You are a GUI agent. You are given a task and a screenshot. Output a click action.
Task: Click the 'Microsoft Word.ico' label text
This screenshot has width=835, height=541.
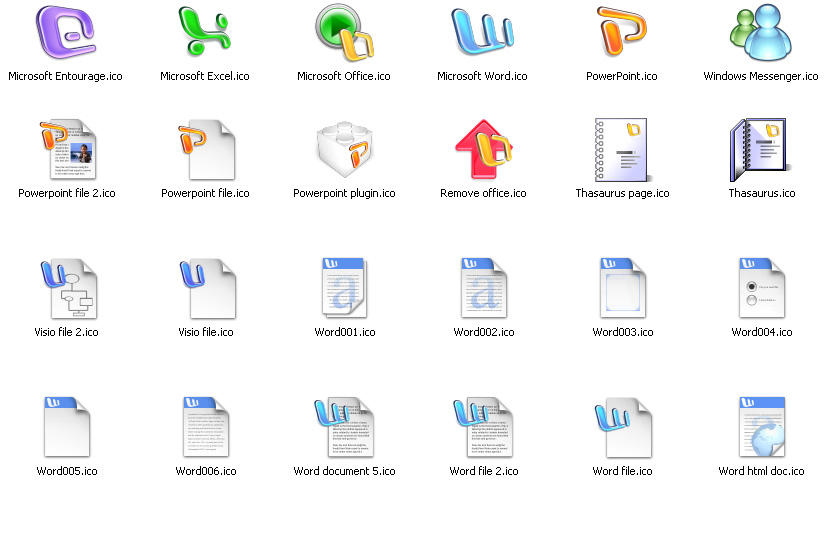482,77
